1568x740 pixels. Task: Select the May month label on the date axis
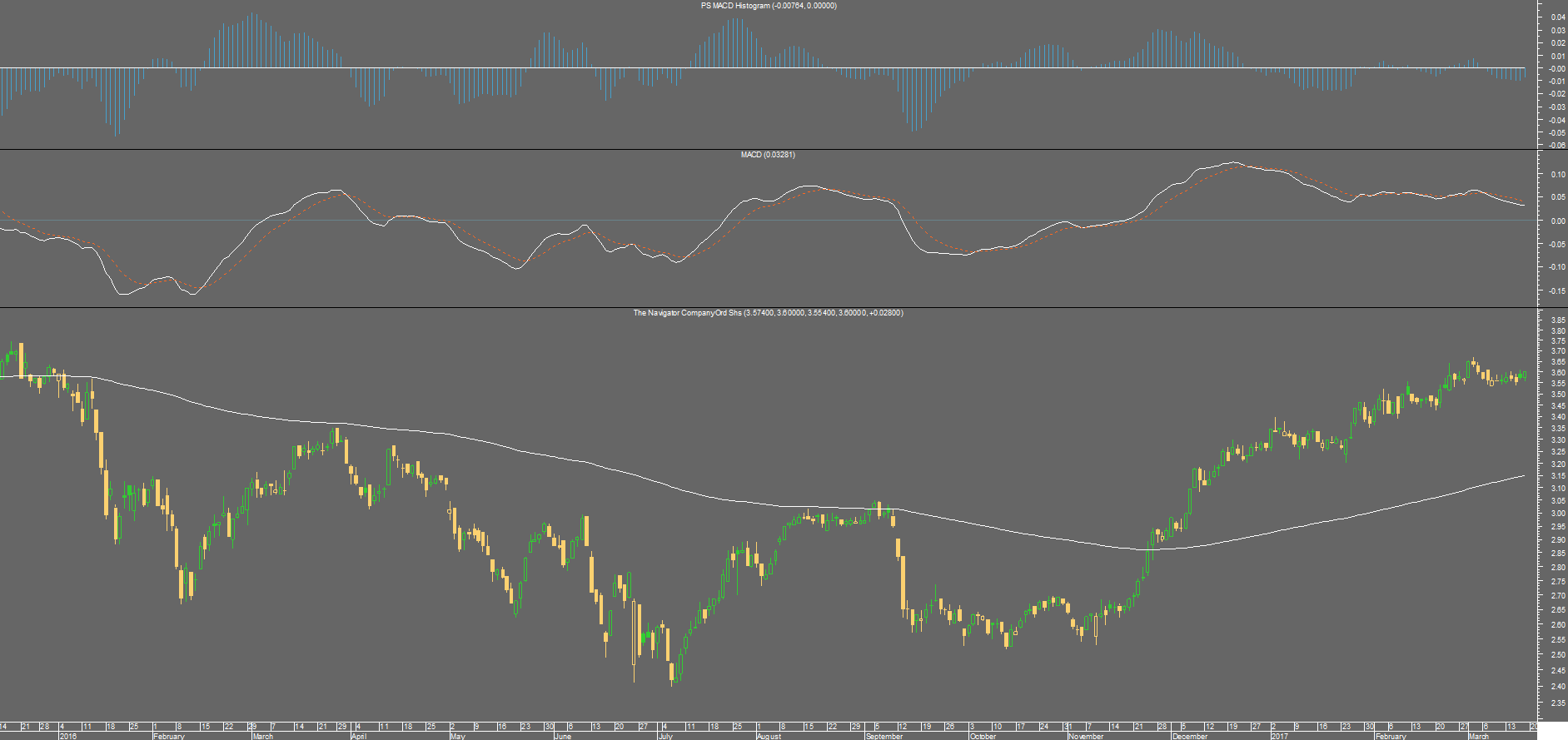[x=457, y=736]
